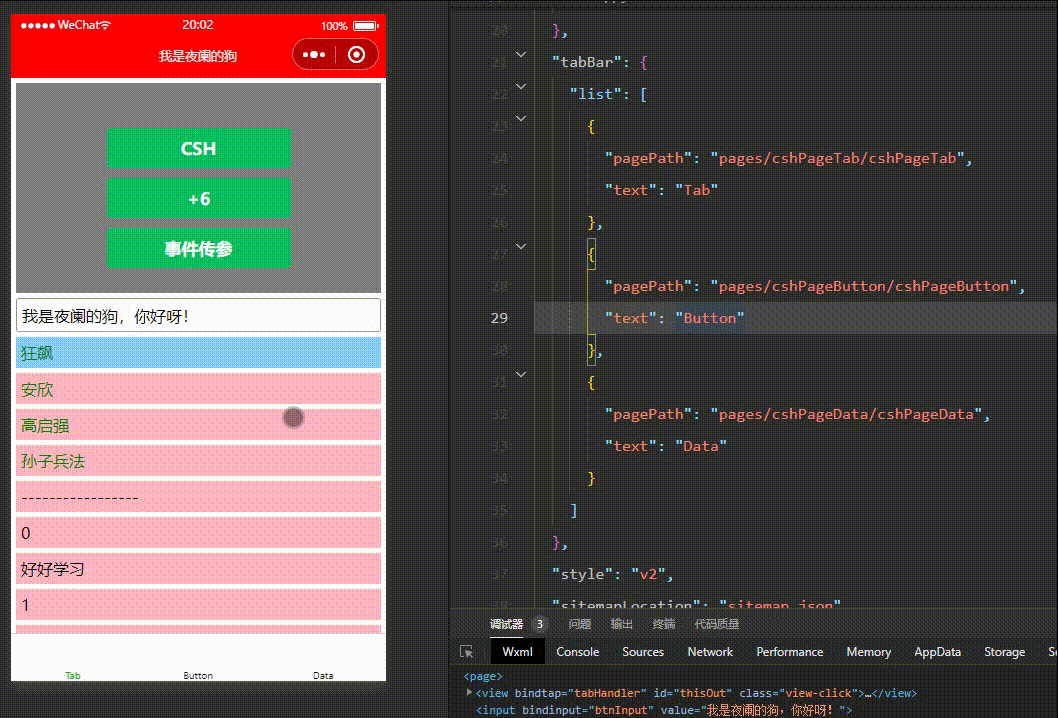This screenshot has height=718, width=1058.
Task: Switch to the Performance devtools tab
Action: tap(789, 652)
